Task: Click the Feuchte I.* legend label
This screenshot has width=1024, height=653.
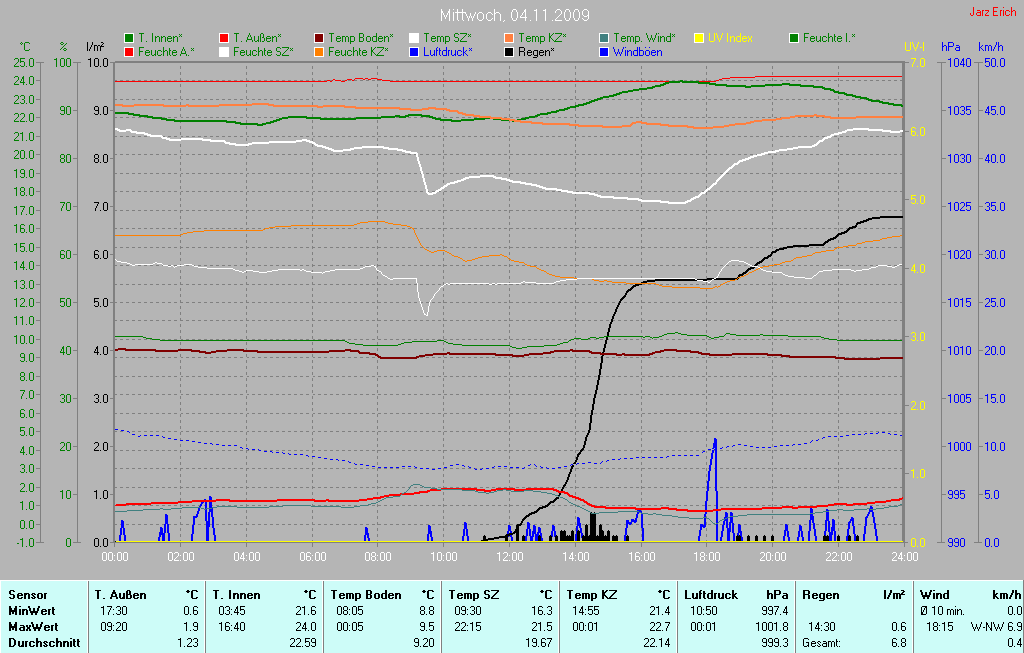Action: (x=830, y=38)
